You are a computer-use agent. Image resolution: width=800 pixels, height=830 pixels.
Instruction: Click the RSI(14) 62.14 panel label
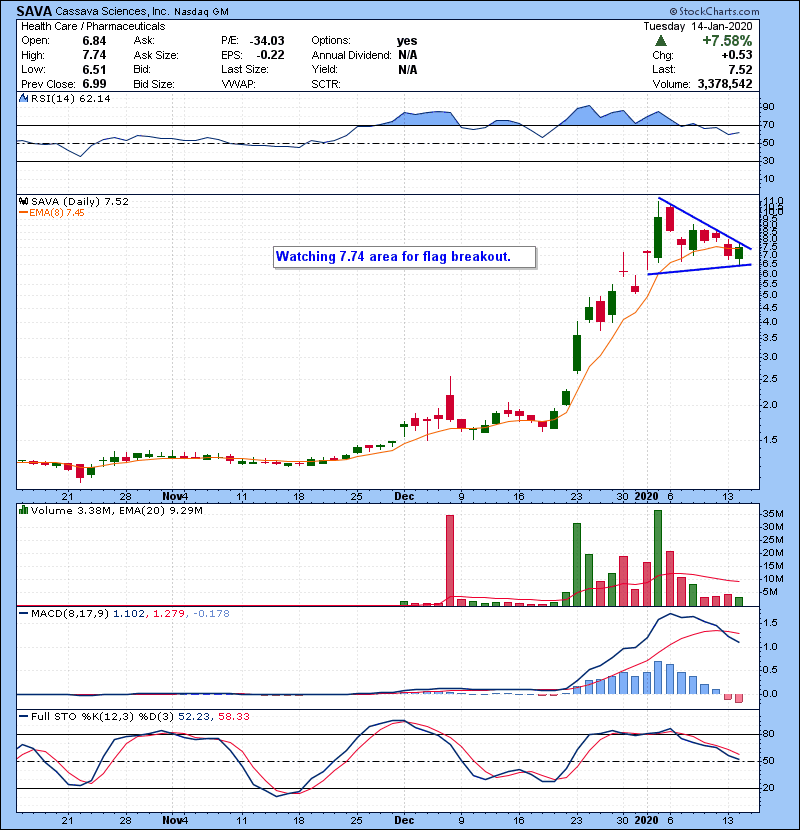click(70, 98)
